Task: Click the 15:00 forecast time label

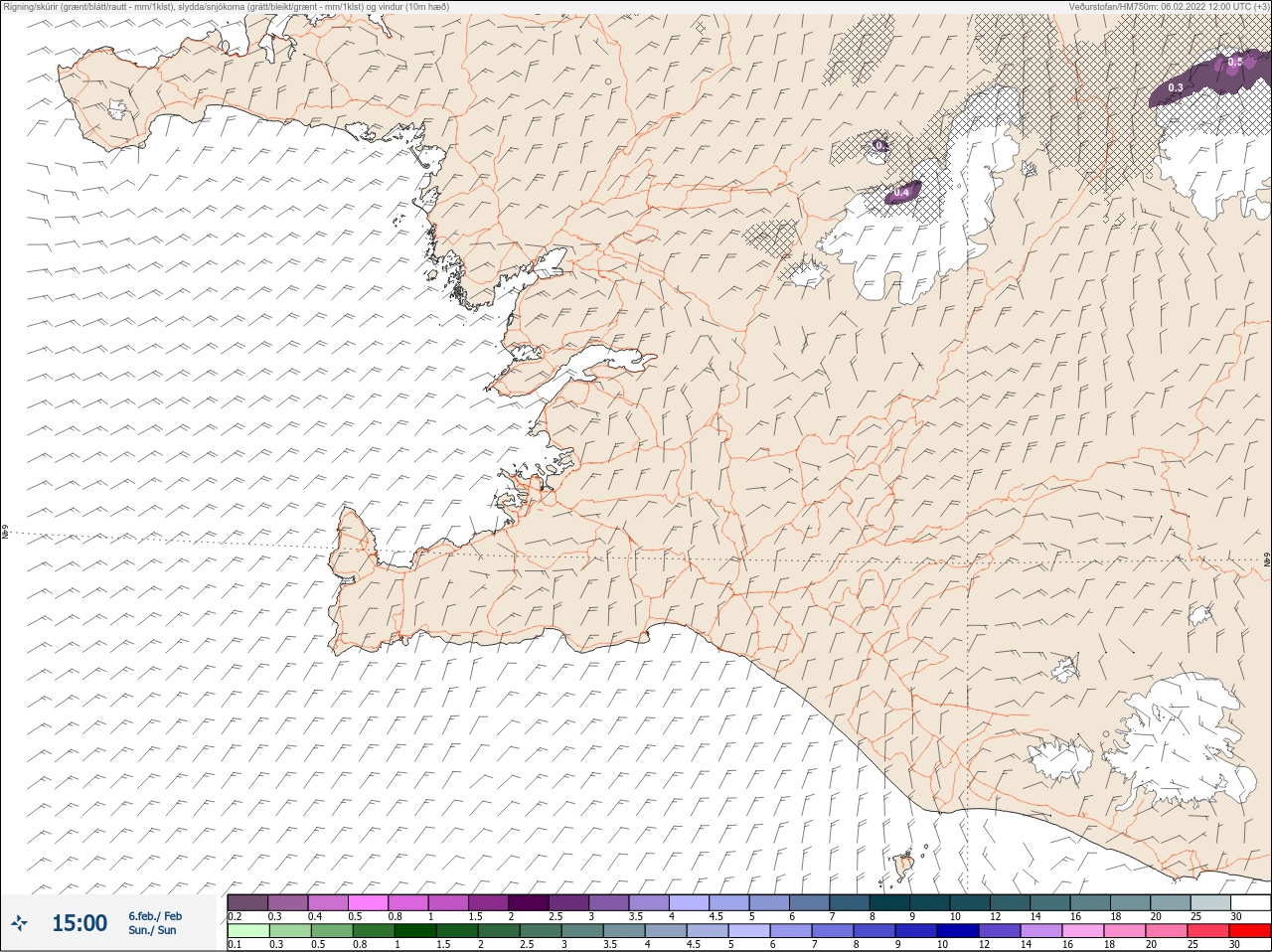Action: tap(79, 923)
